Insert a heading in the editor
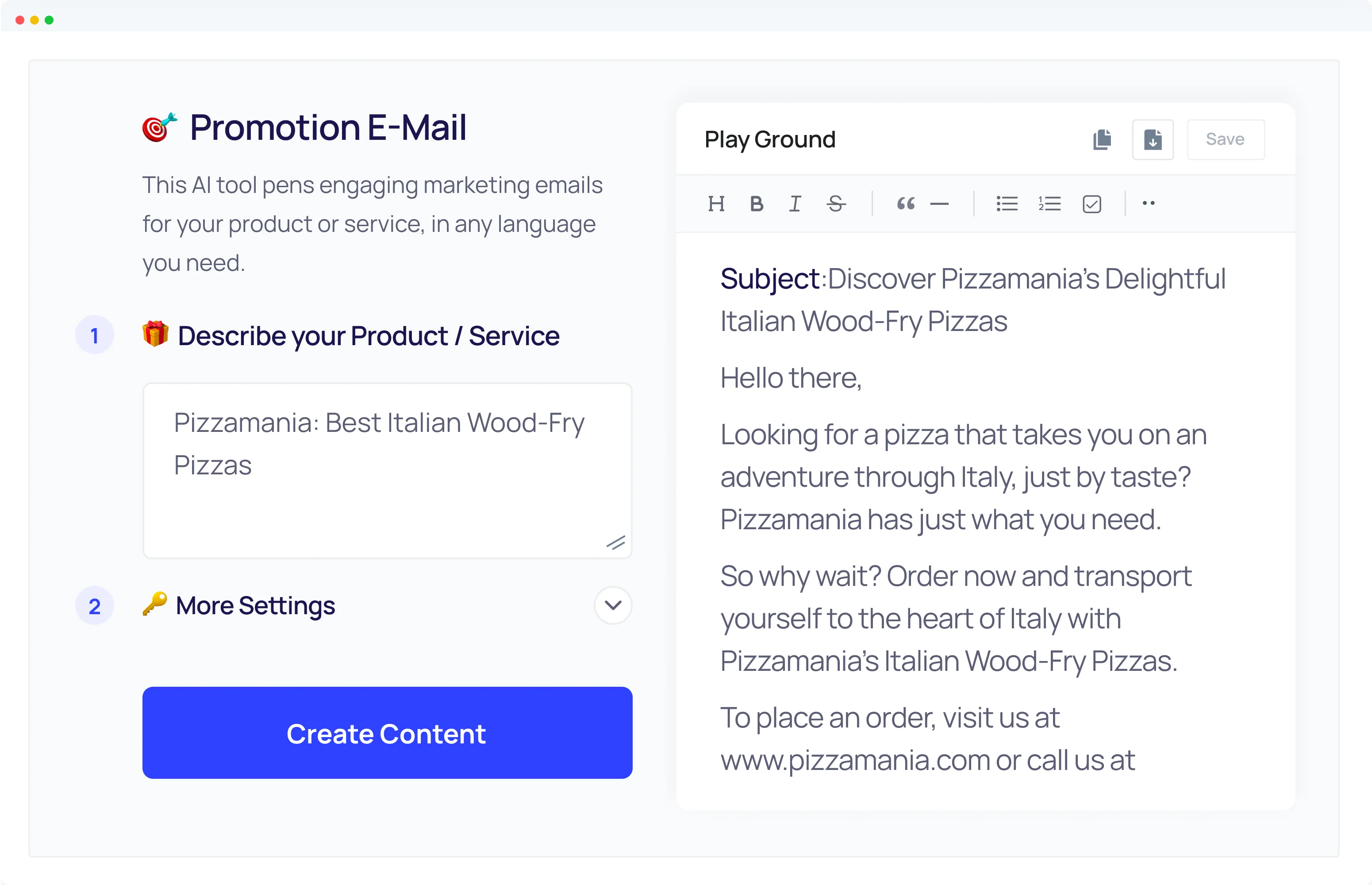Screen dimensions: 1372x885 (716, 204)
